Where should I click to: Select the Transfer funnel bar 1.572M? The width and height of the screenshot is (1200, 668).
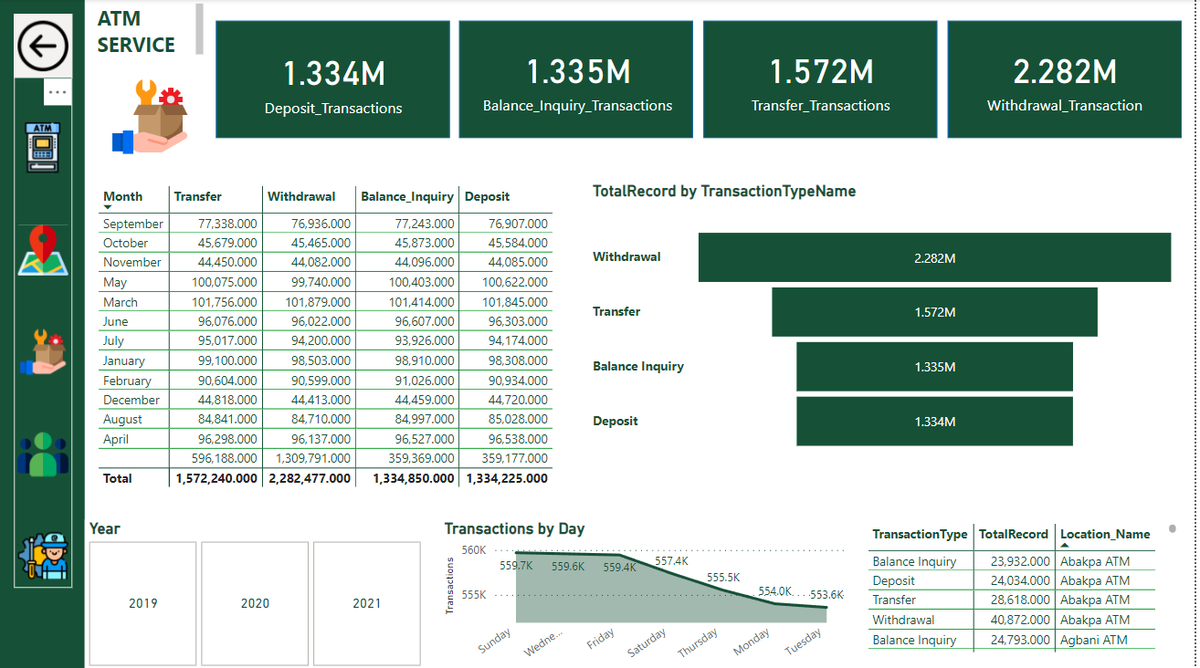[934, 312]
